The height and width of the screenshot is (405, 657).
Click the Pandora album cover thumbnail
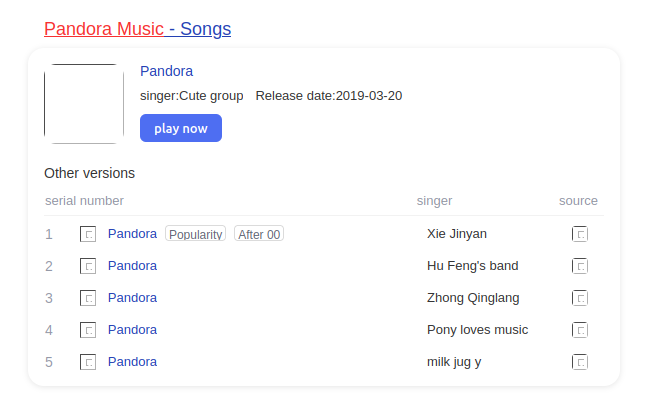(84, 104)
